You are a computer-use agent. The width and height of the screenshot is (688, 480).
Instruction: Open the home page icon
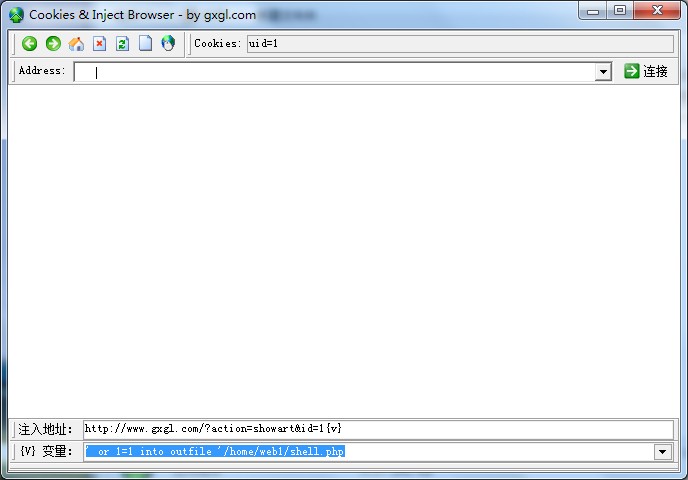point(76,43)
